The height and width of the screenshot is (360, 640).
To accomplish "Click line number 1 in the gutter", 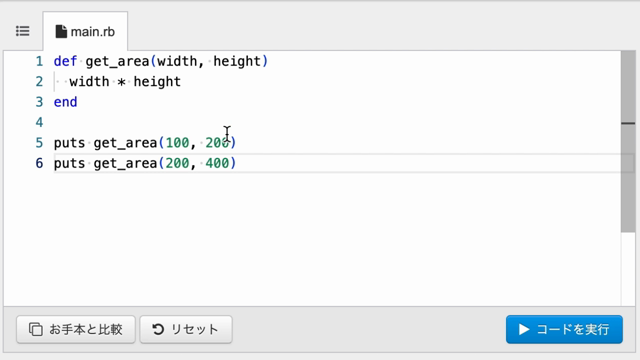I will pos(39,61).
